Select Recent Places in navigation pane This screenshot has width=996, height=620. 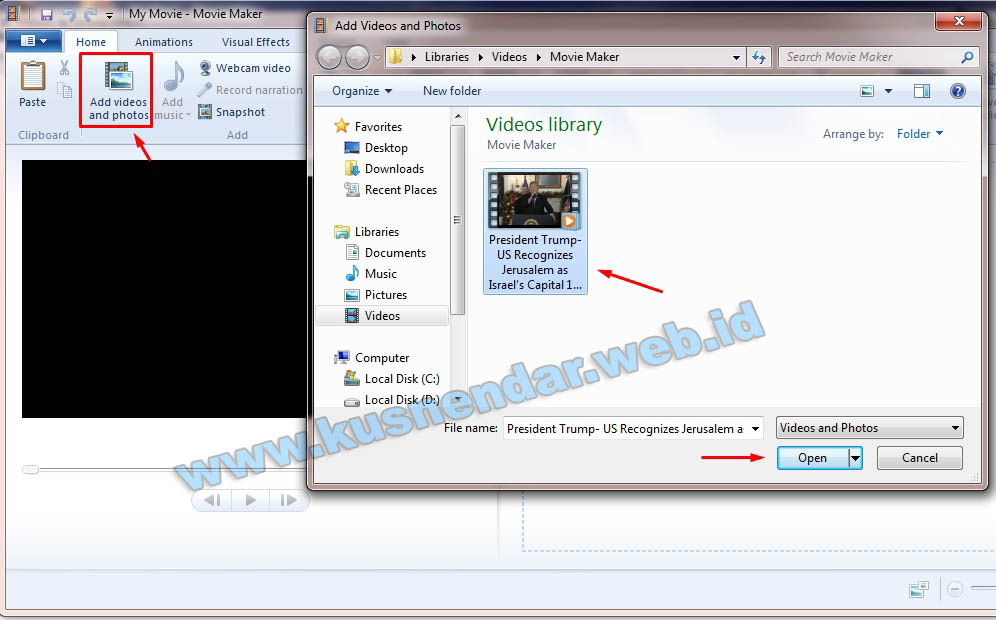pos(391,189)
